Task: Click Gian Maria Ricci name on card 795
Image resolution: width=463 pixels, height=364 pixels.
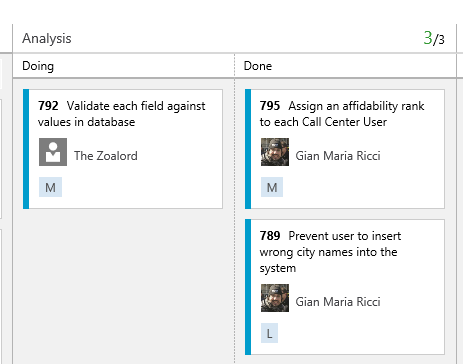Action: 338,156
